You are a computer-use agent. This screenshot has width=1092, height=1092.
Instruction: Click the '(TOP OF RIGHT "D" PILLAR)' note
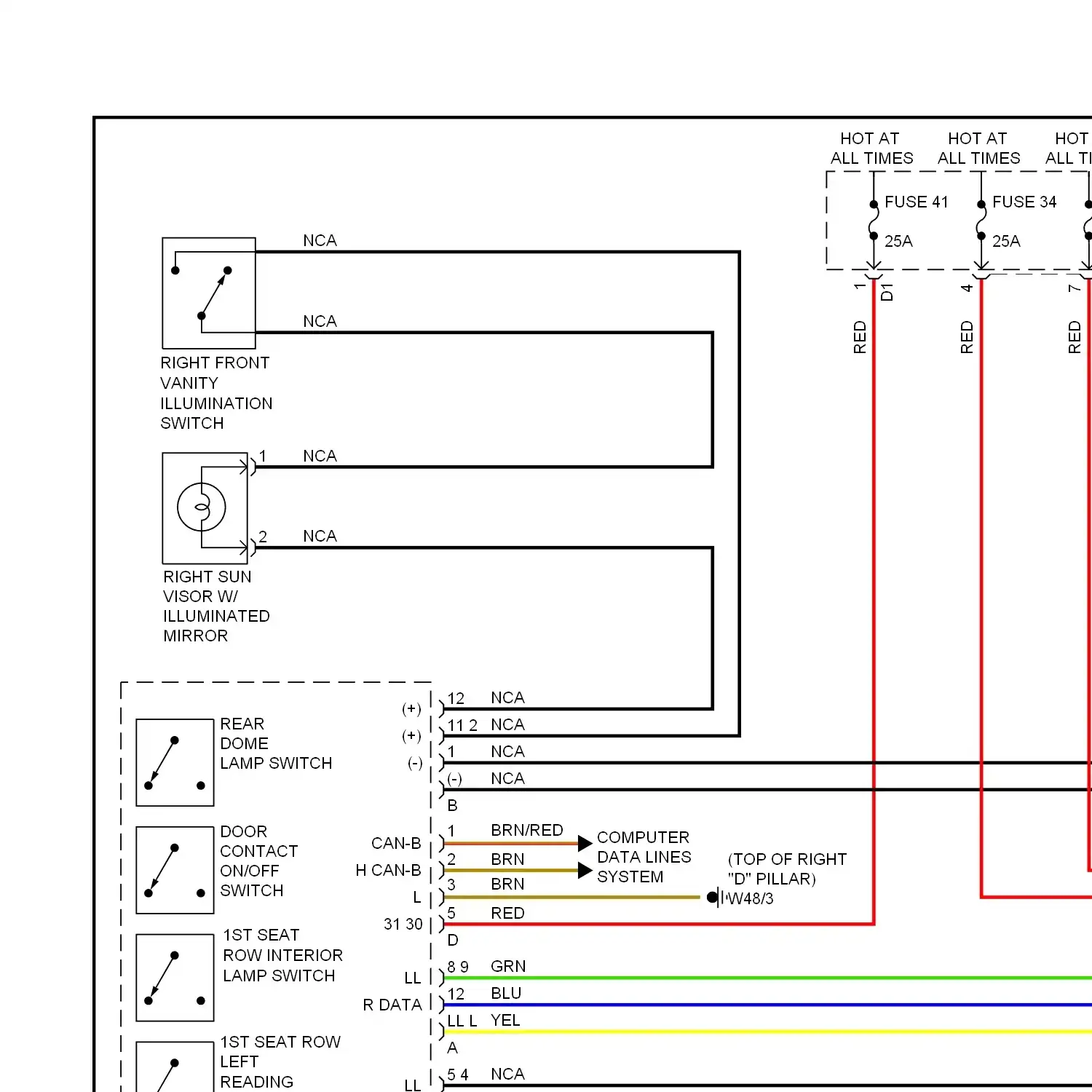(x=787, y=869)
